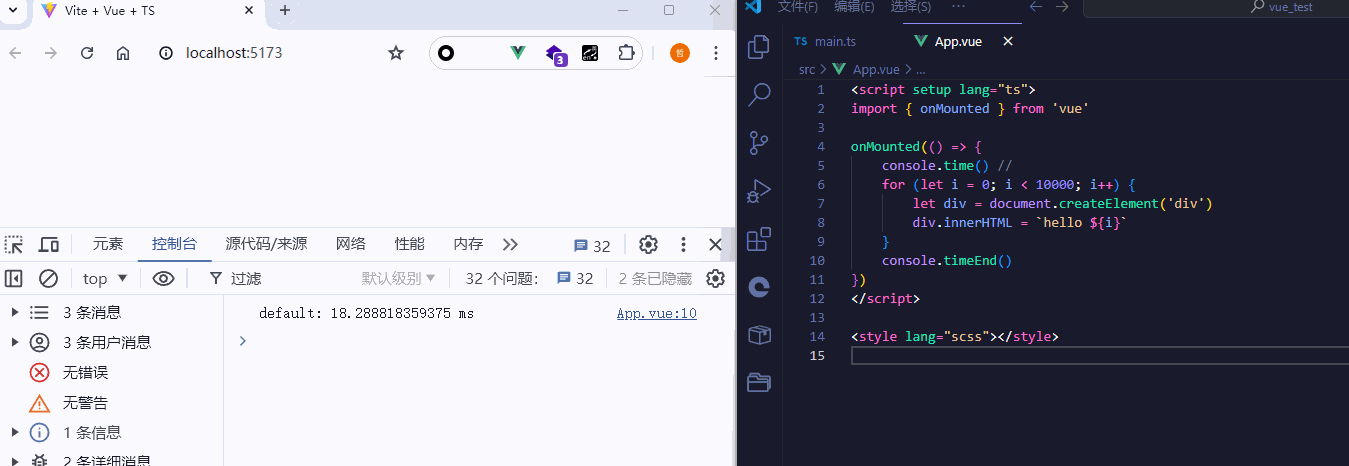Screen dimensions: 1349x466
Task: Click the 32 issues counter in tab bar
Action: (x=592, y=245)
